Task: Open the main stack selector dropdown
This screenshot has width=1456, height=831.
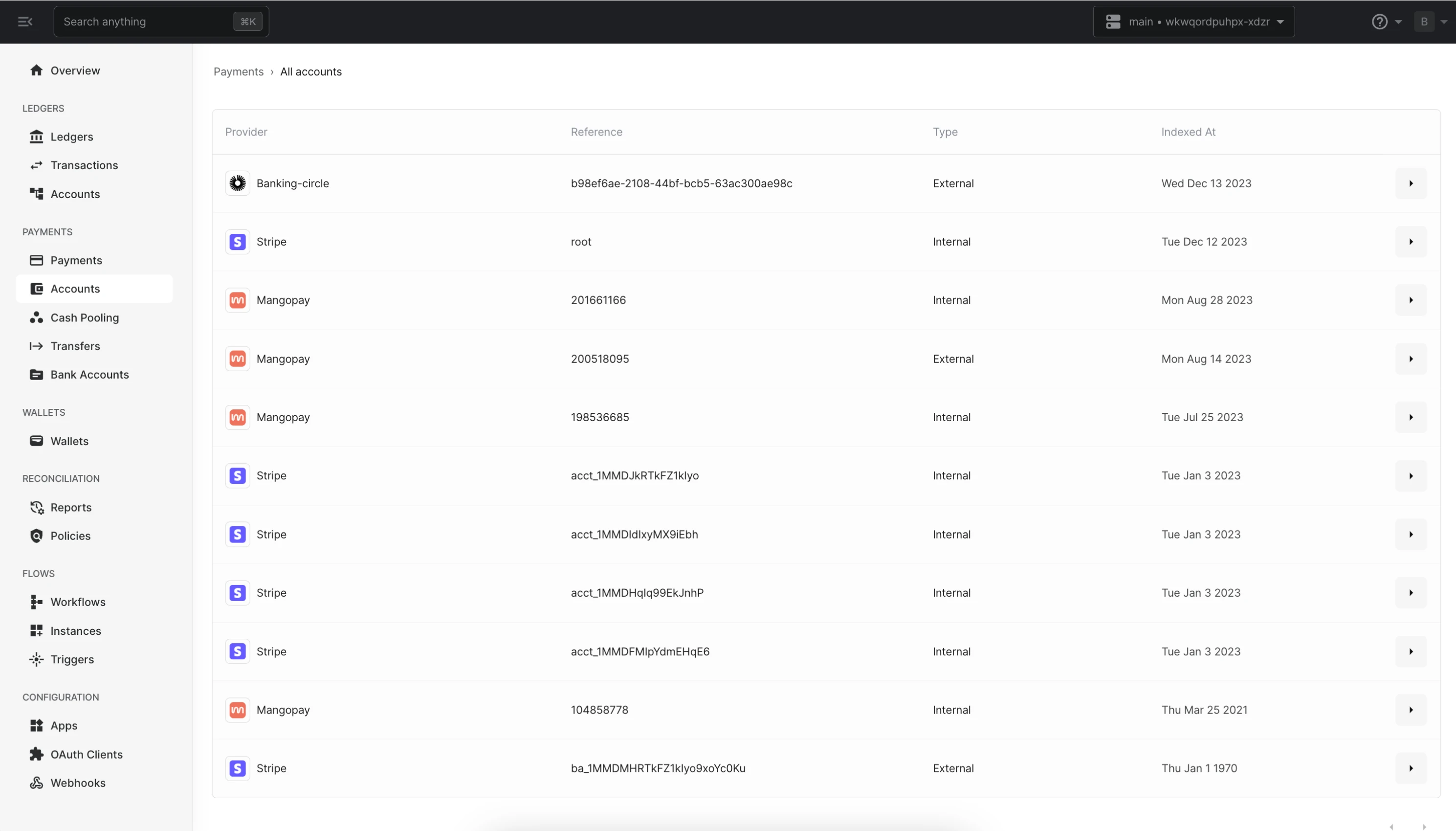Action: (1193, 22)
